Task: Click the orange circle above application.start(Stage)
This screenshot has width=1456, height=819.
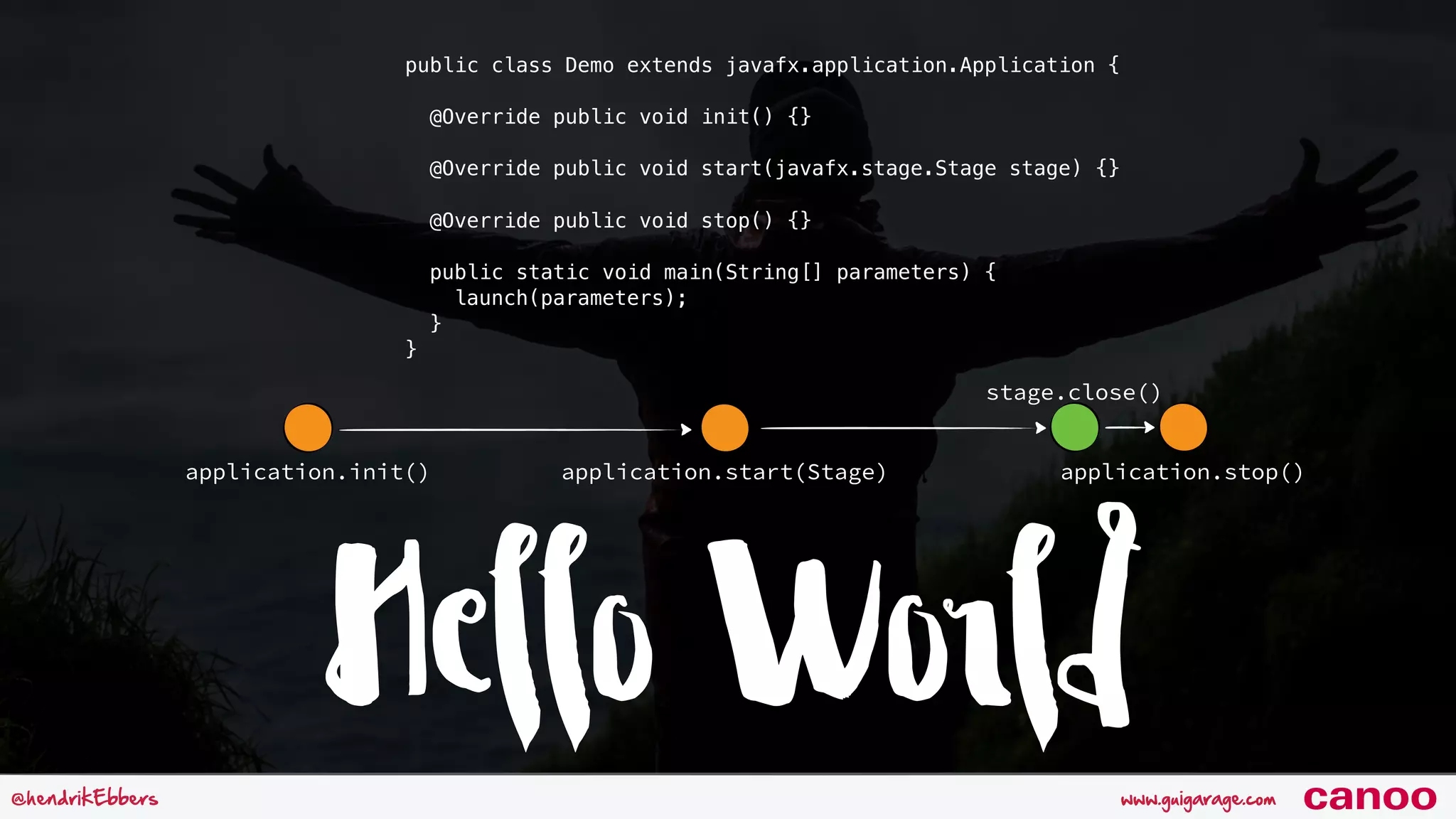Action: tap(724, 428)
